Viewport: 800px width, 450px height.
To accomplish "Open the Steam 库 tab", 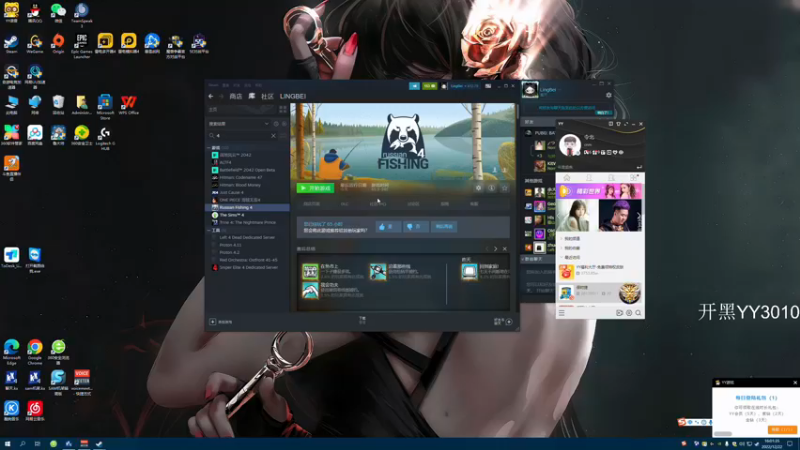I will 252,96.
